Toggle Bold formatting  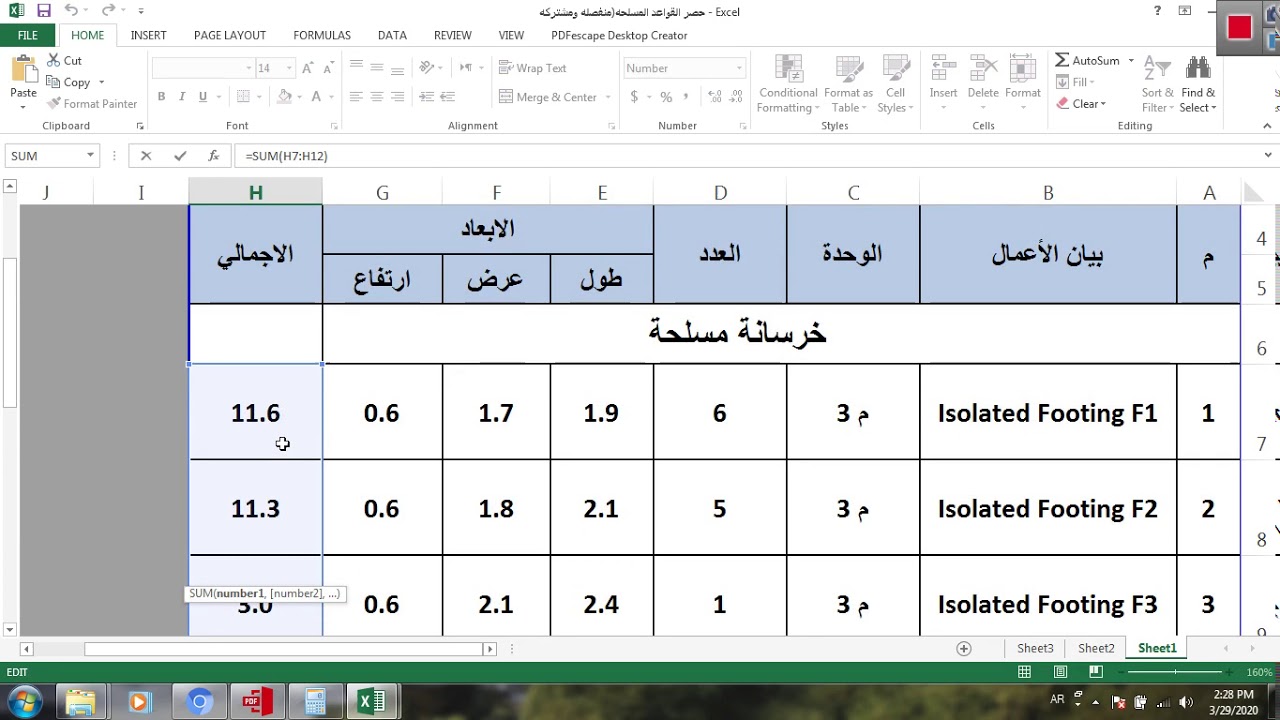click(161, 97)
